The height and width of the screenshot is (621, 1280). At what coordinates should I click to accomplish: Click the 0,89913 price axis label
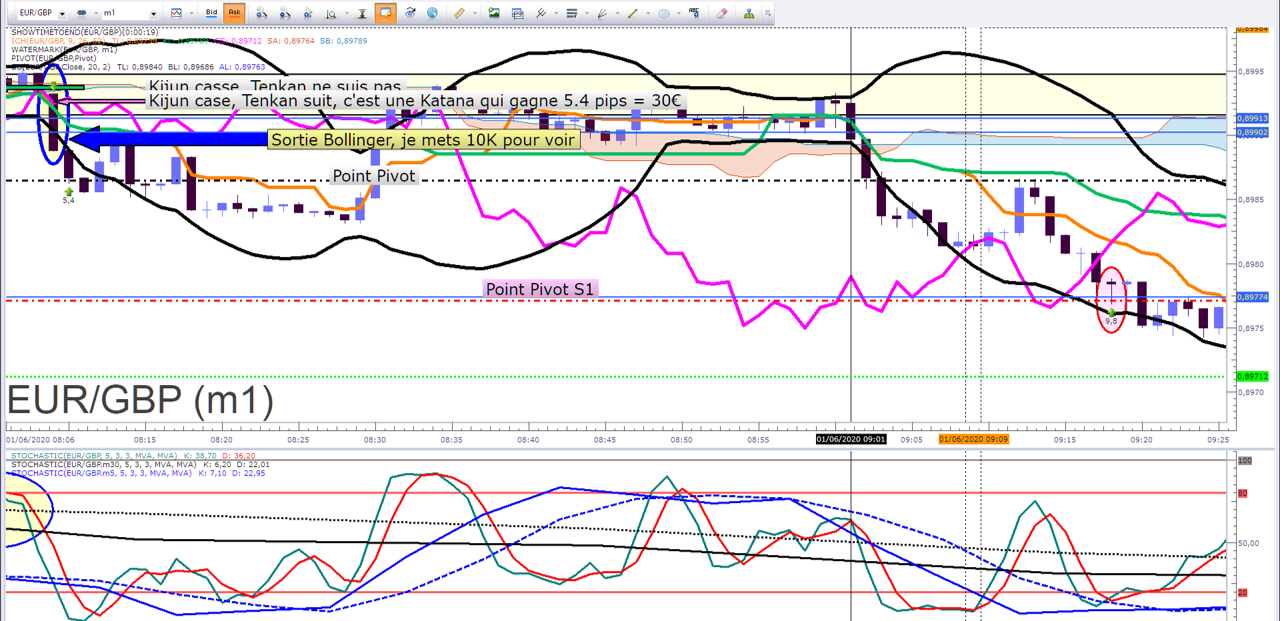[x=1253, y=118]
